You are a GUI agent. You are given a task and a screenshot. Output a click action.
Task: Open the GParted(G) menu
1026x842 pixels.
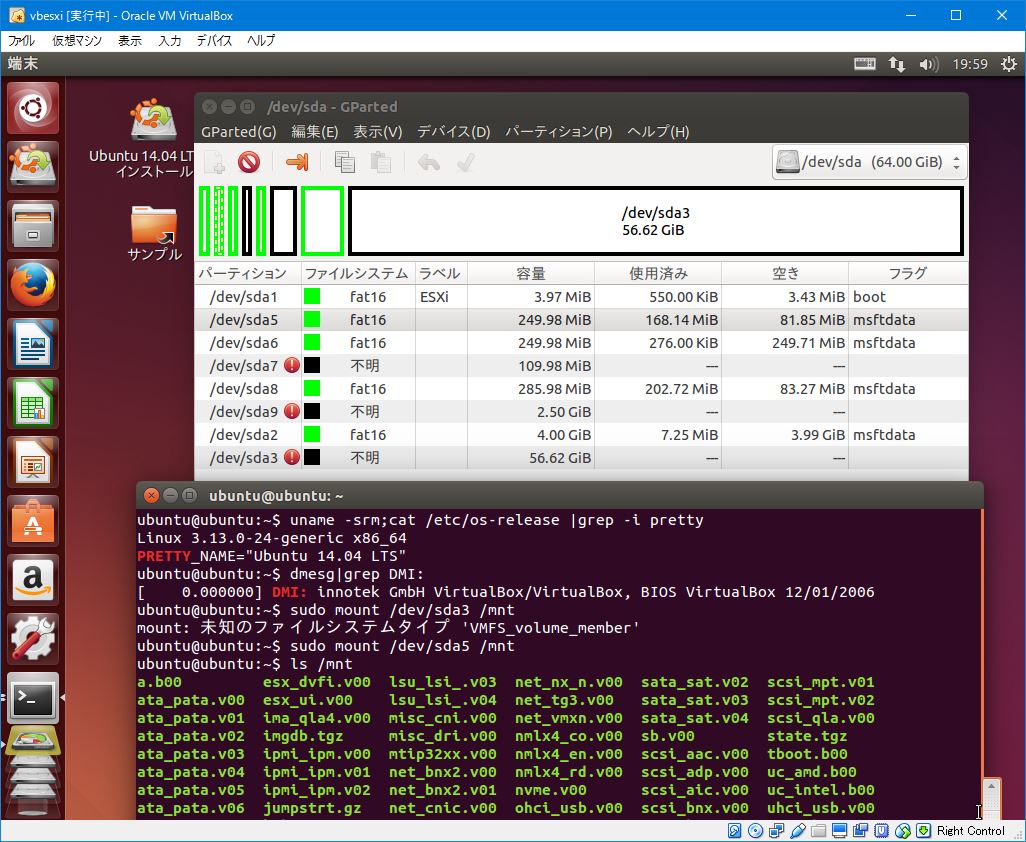tap(239, 132)
